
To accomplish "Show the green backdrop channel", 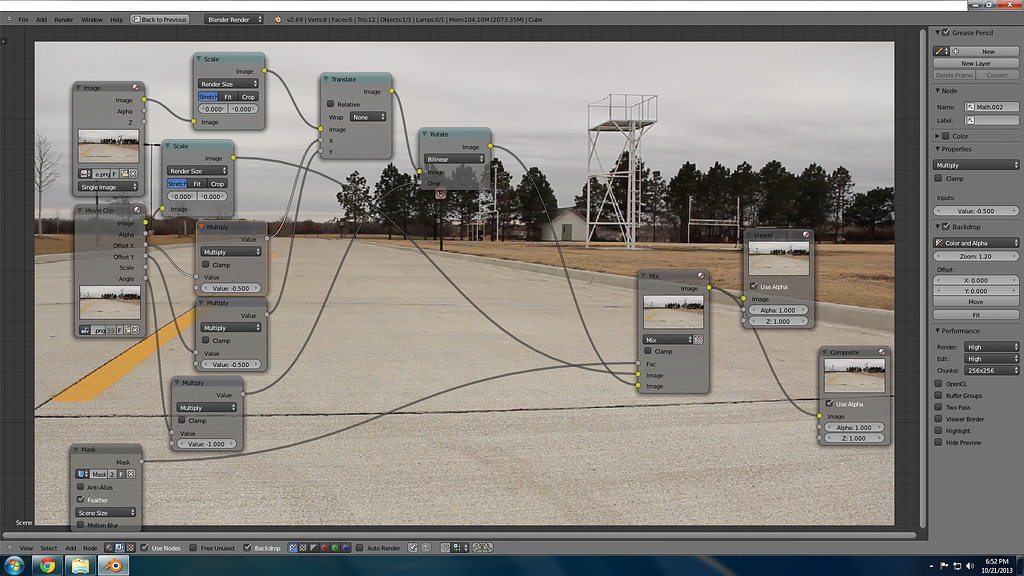I will [335, 548].
